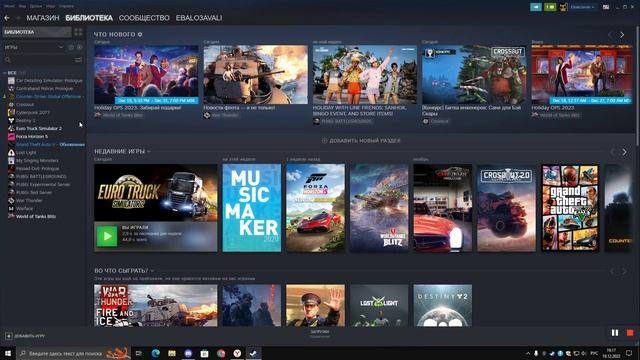Screen dimensions: 640x360
Task: Show next What's New news items
Action: pos(622,35)
